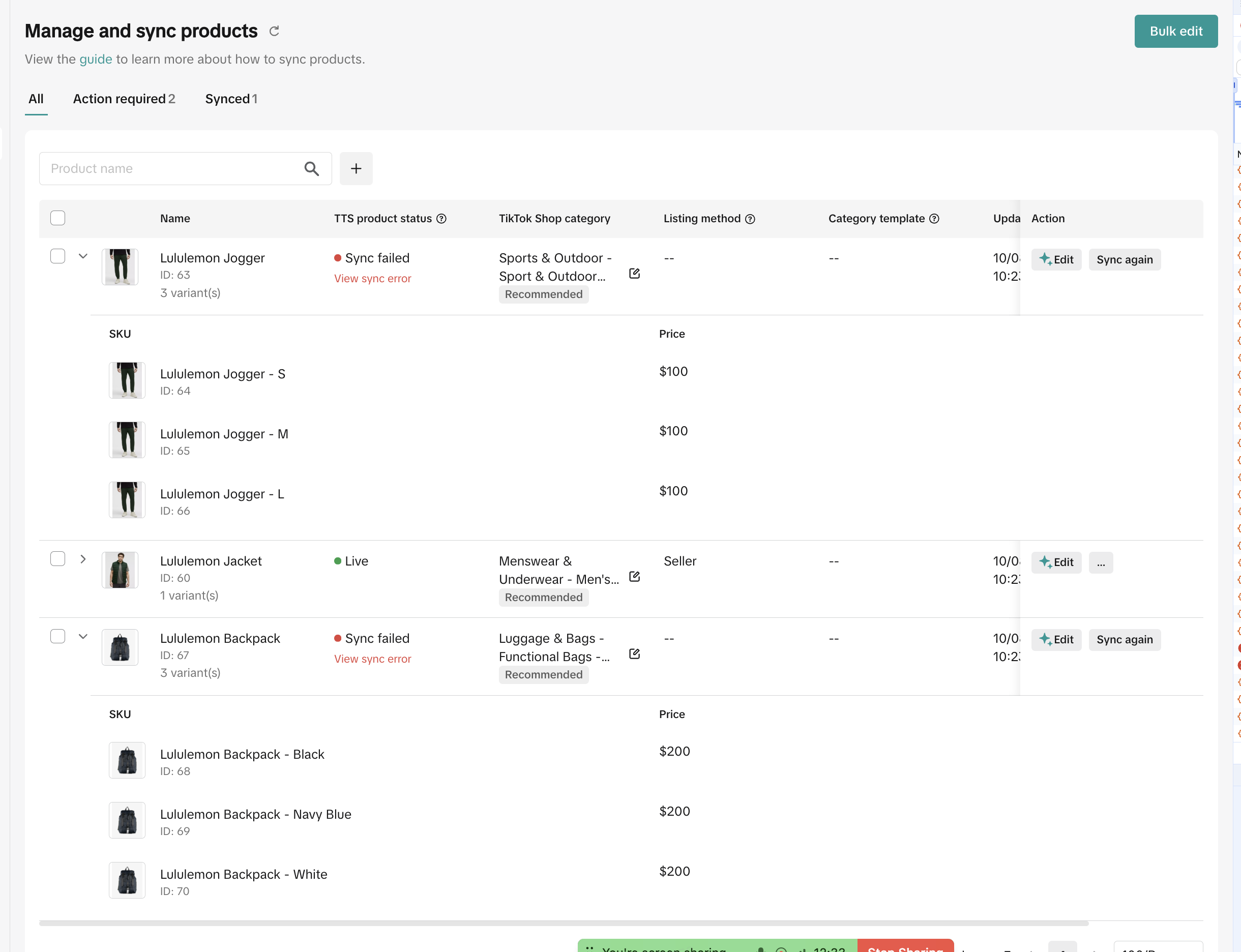Collapse the Lululemon Backpack variants chevron
This screenshot has height=952, width=1241.
point(83,636)
